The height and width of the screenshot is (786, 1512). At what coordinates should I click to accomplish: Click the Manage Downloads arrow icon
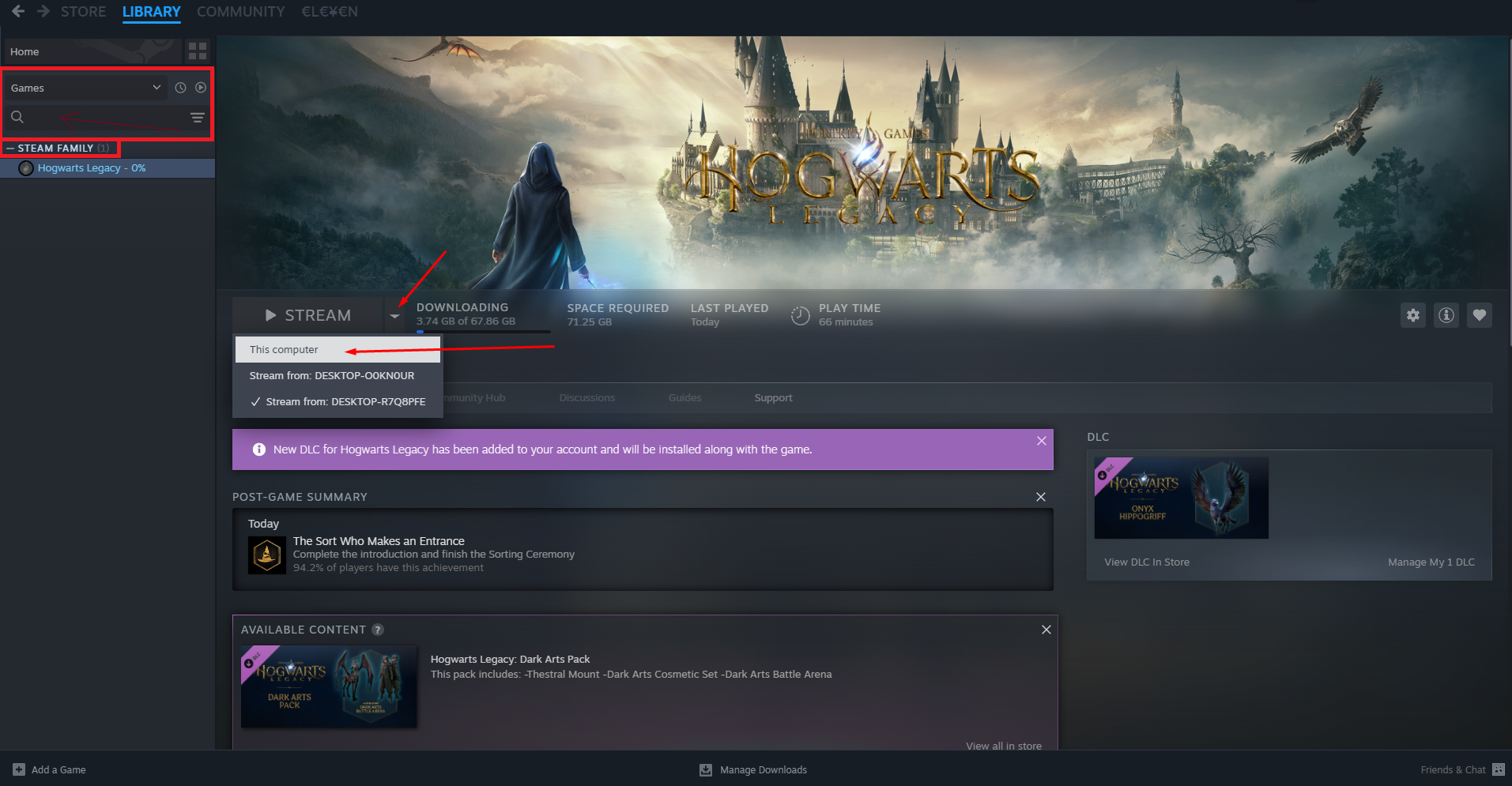(x=706, y=769)
